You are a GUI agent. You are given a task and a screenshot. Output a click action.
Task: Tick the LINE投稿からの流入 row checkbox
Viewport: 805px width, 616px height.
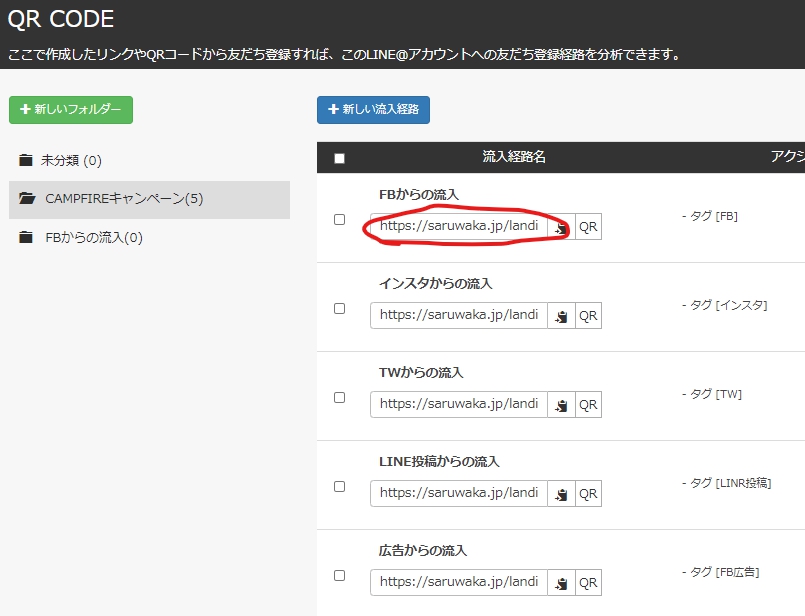[339, 487]
